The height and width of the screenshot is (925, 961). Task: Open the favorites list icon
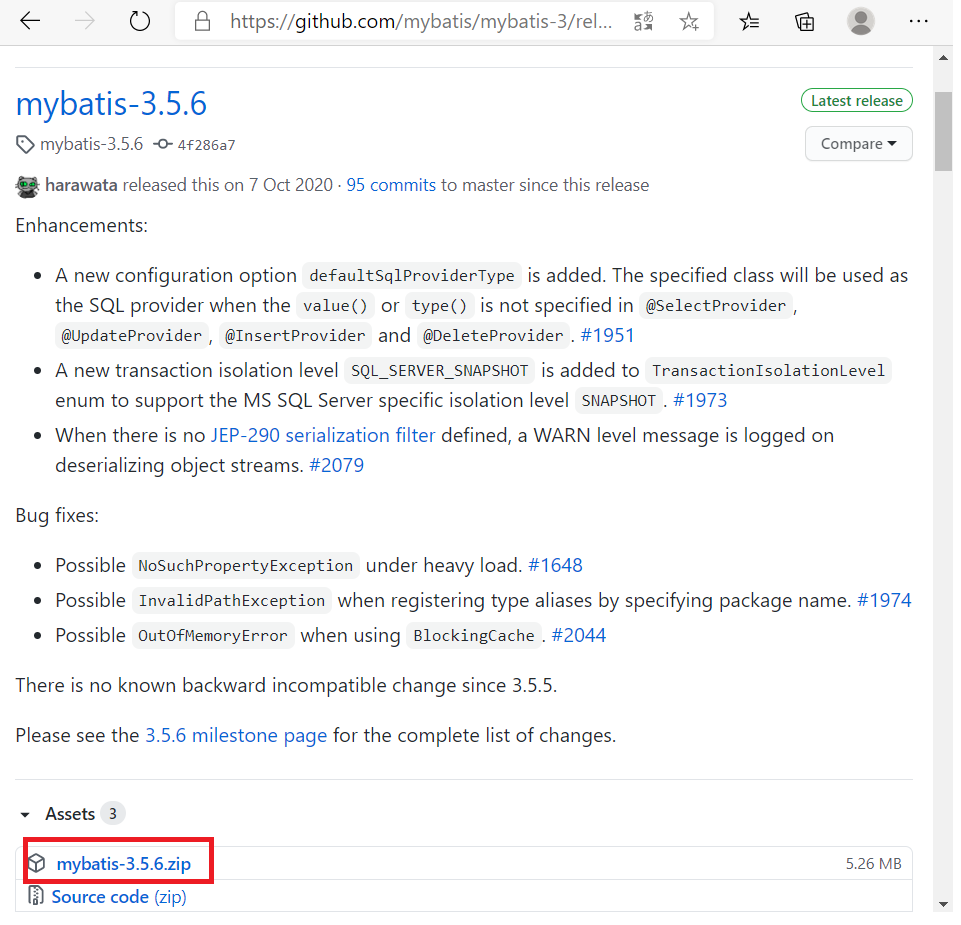749,21
